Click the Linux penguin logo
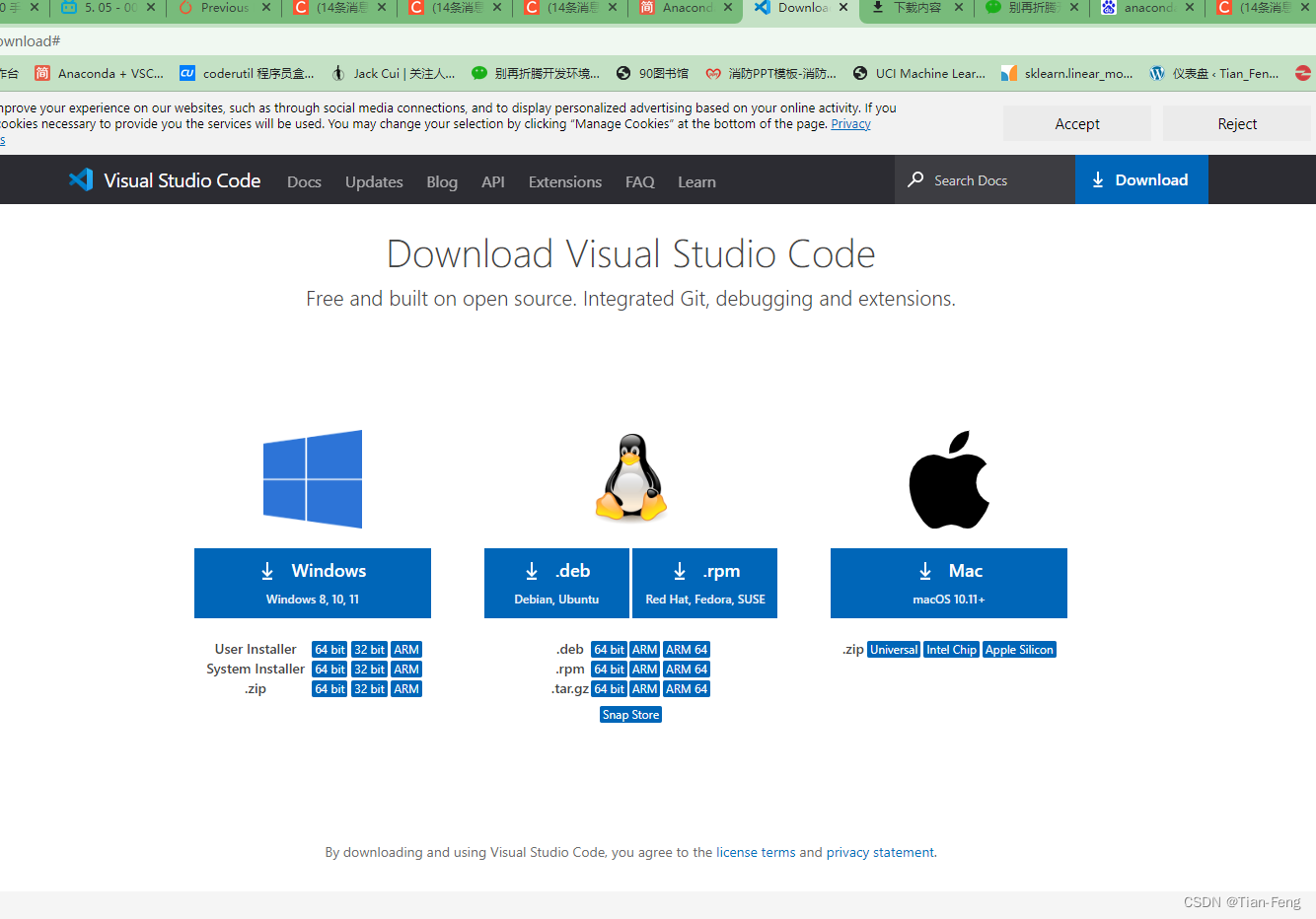 [x=631, y=477]
